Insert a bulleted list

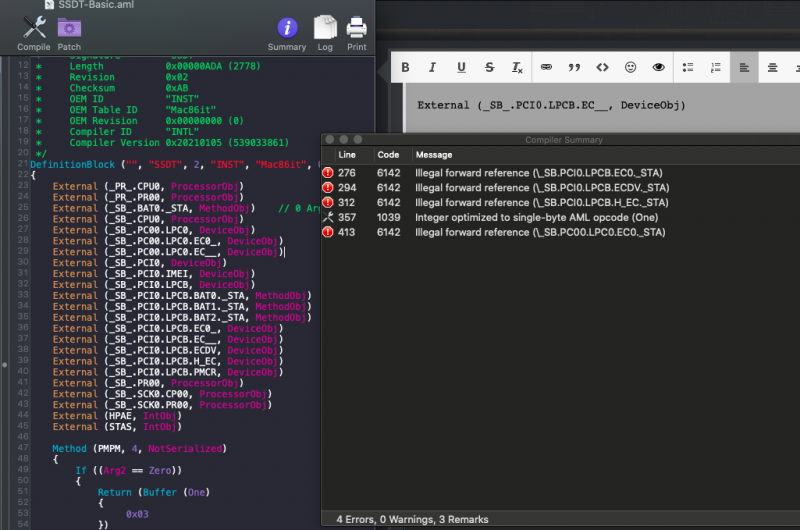click(x=688, y=68)
